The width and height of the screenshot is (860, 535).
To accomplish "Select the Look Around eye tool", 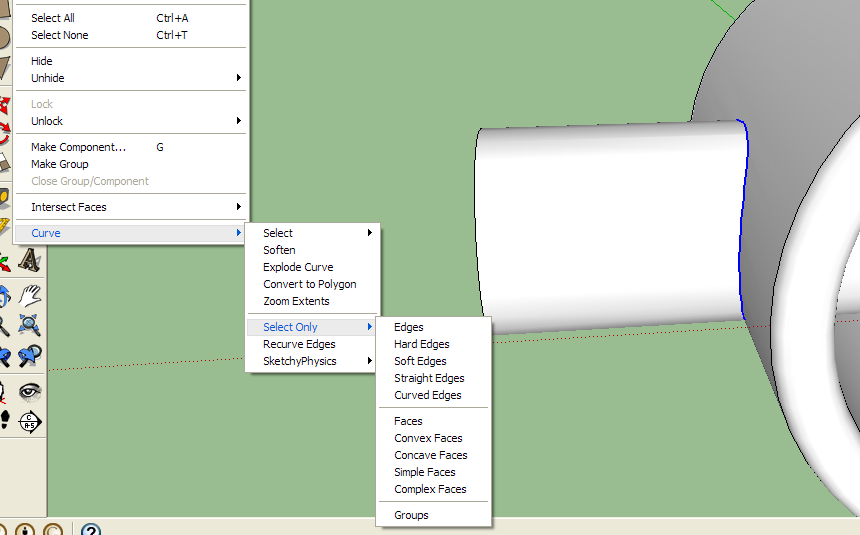I will (x=30, y=390).
